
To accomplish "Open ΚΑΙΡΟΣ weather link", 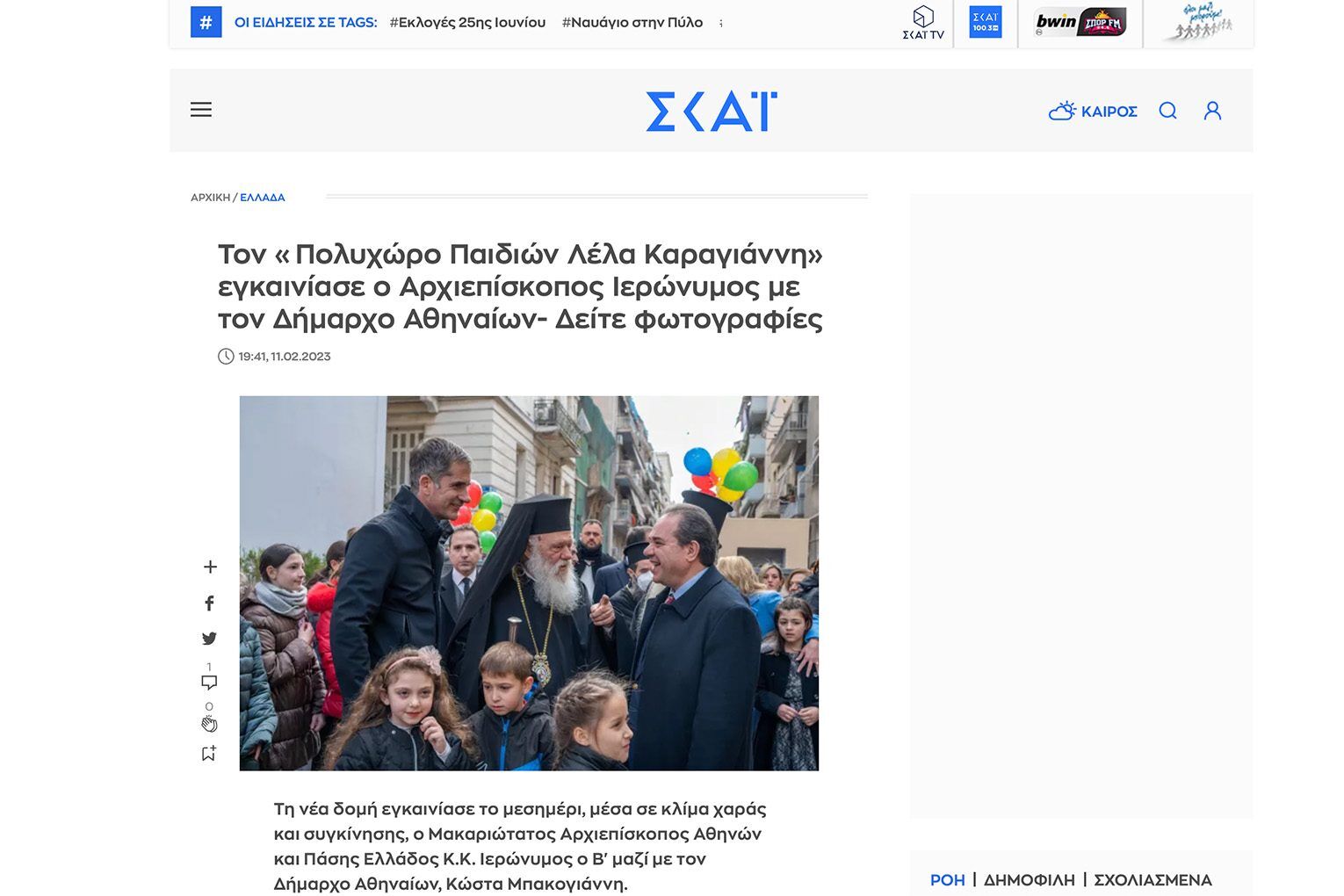I will 1093,112.
